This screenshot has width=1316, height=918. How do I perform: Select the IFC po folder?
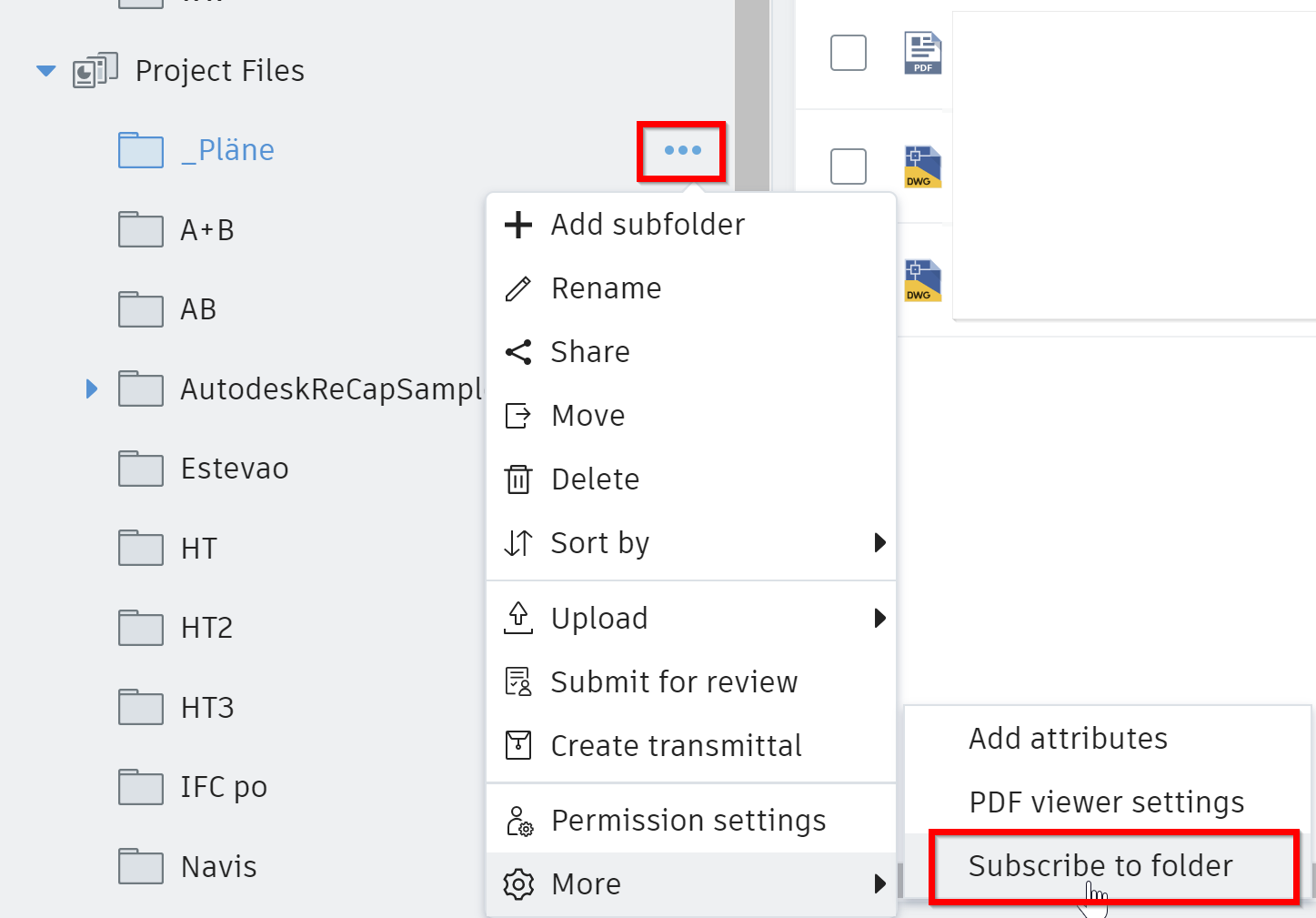click(x=223, y=787)
